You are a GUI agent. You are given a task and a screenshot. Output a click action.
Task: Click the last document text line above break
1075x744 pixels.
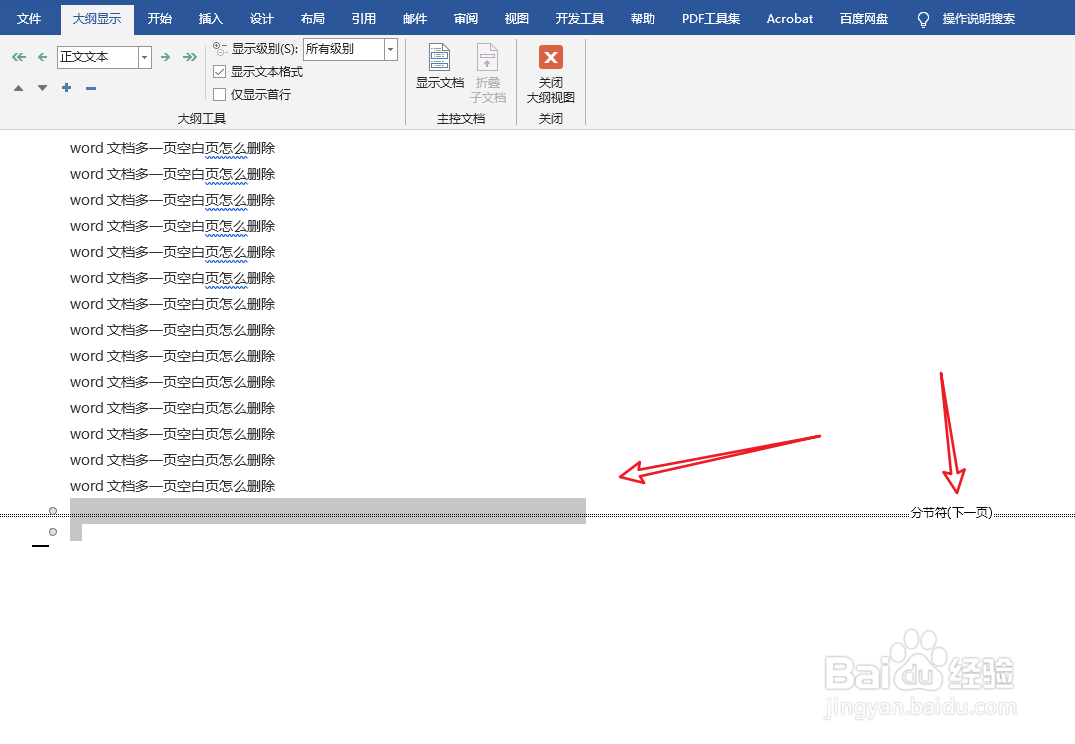coord(172,486)
